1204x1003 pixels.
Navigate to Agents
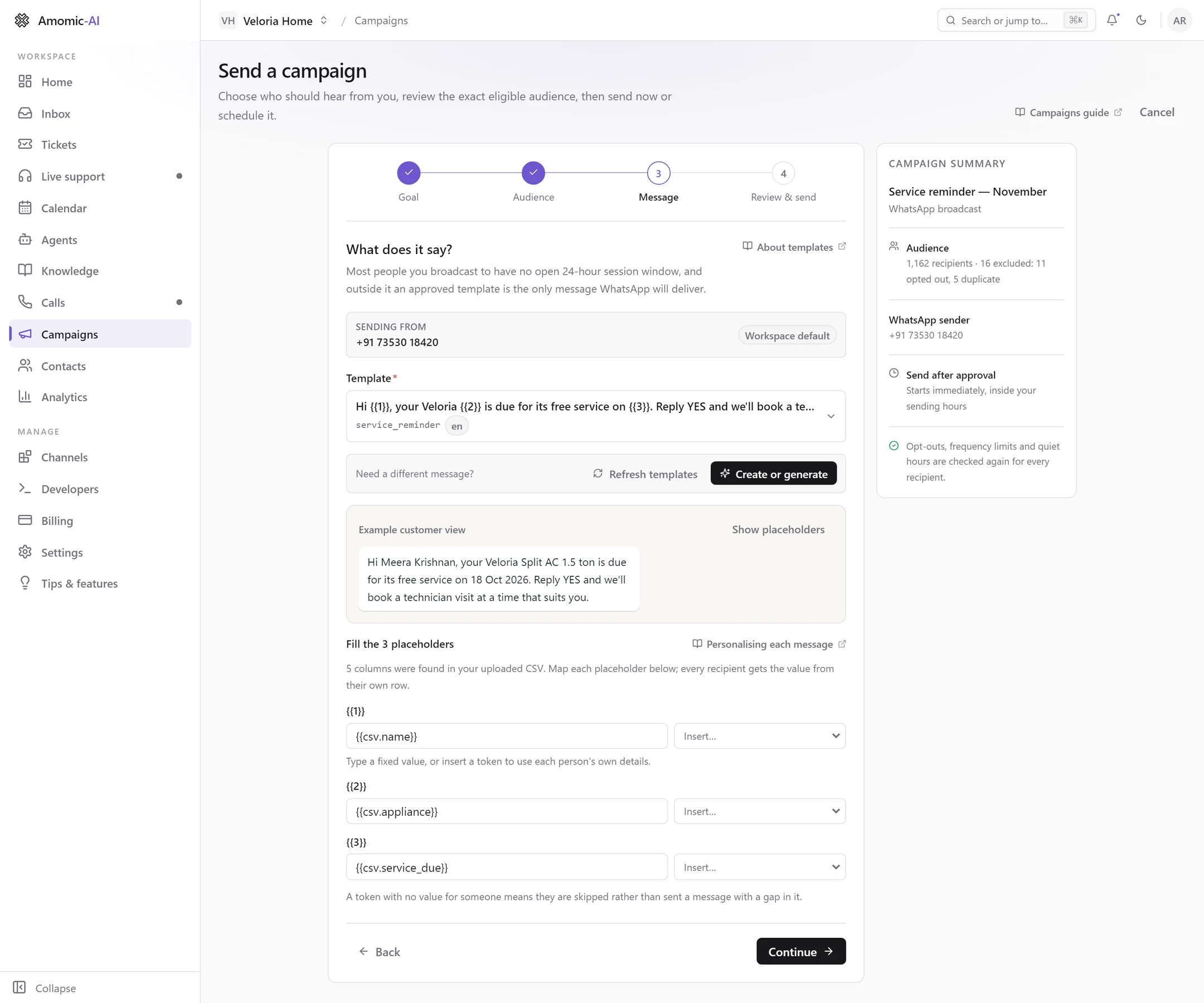pos(100,240)
